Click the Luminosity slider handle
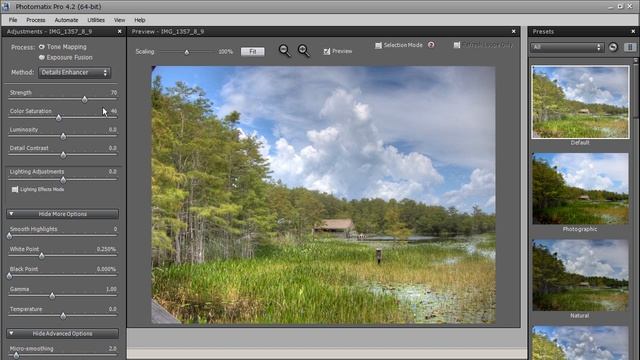Image resolution: width=640 pixels, height=360 pixels. coord(63,136)
